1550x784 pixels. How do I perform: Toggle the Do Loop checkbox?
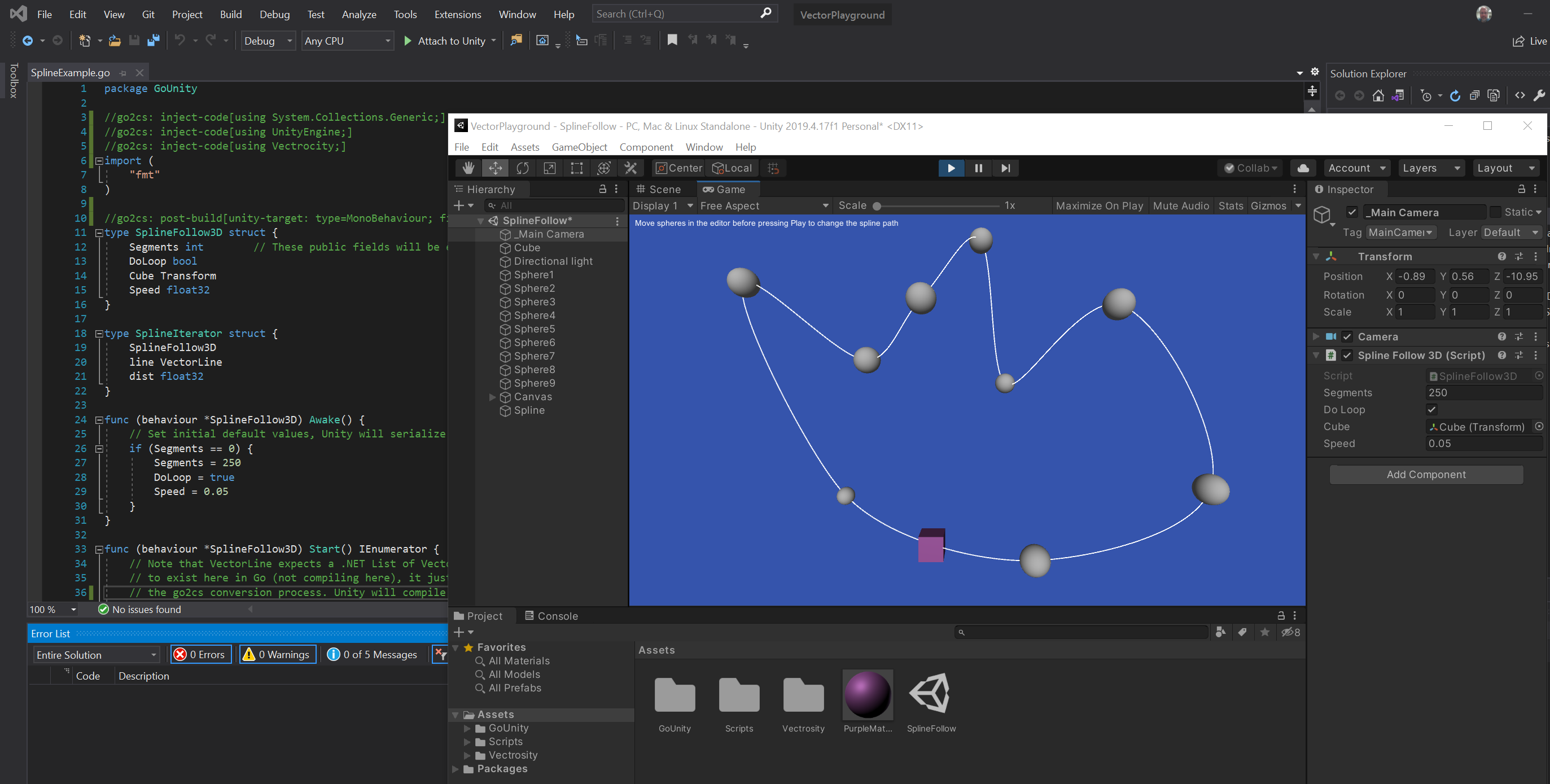tap(1432, 410)
